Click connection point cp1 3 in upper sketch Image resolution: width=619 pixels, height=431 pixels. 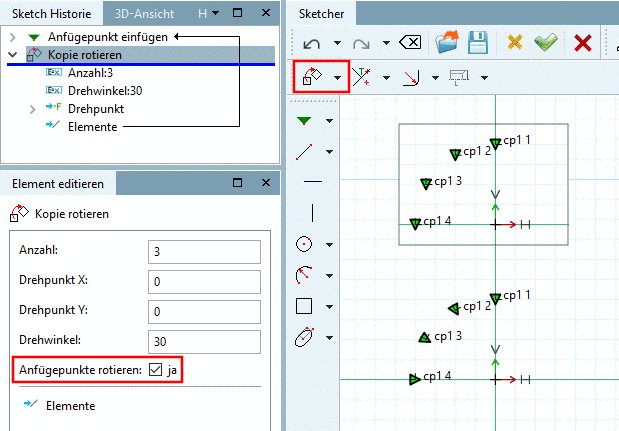click(426, 184)
